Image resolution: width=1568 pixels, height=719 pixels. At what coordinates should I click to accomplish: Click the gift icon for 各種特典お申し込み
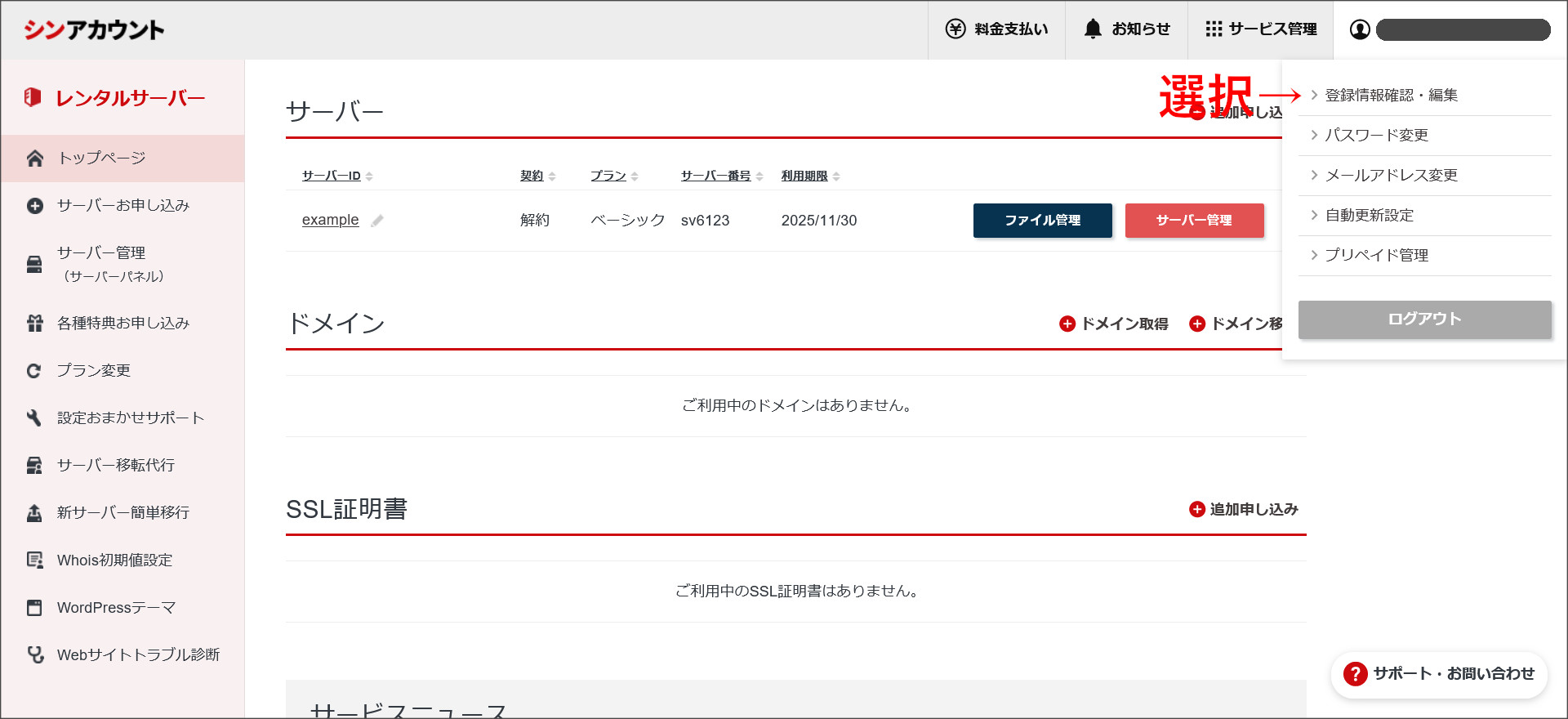(34, 324)
